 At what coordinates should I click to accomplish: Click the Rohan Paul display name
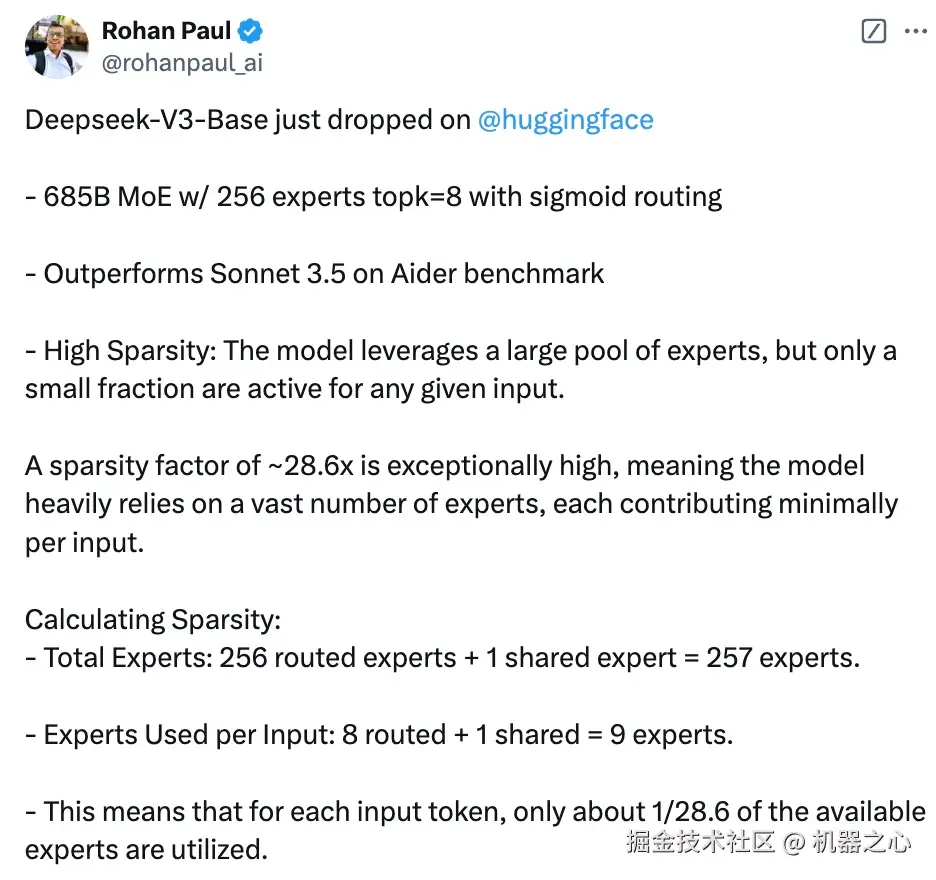(166, 30)
